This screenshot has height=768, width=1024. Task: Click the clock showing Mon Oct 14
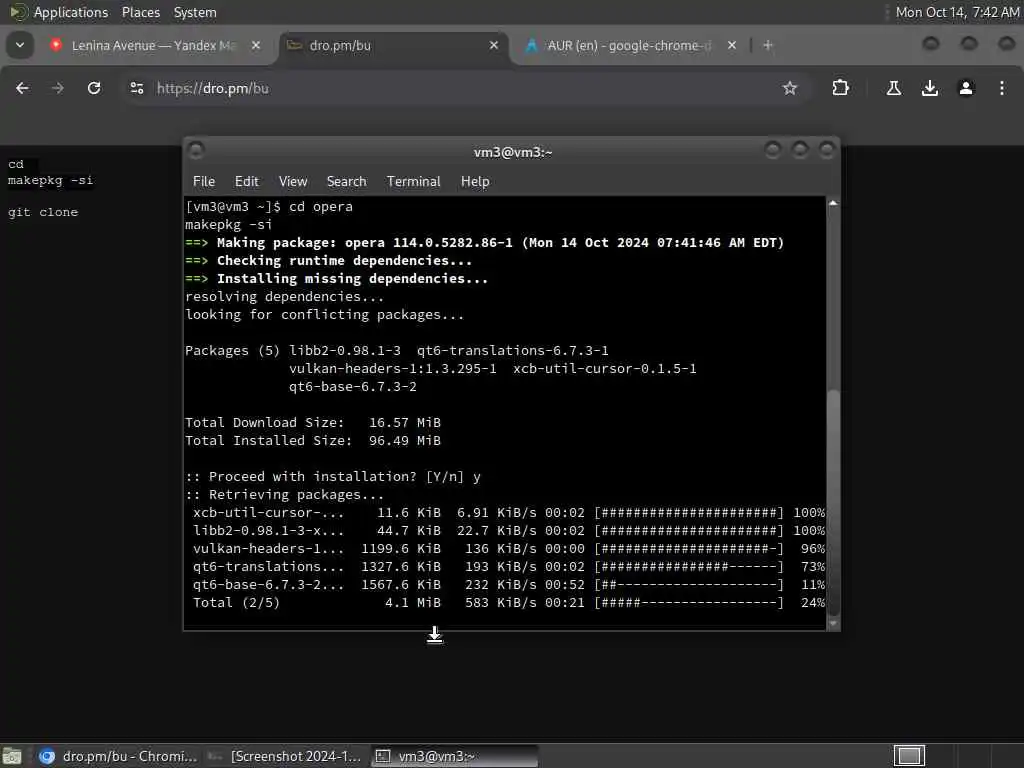coord(957,12)
